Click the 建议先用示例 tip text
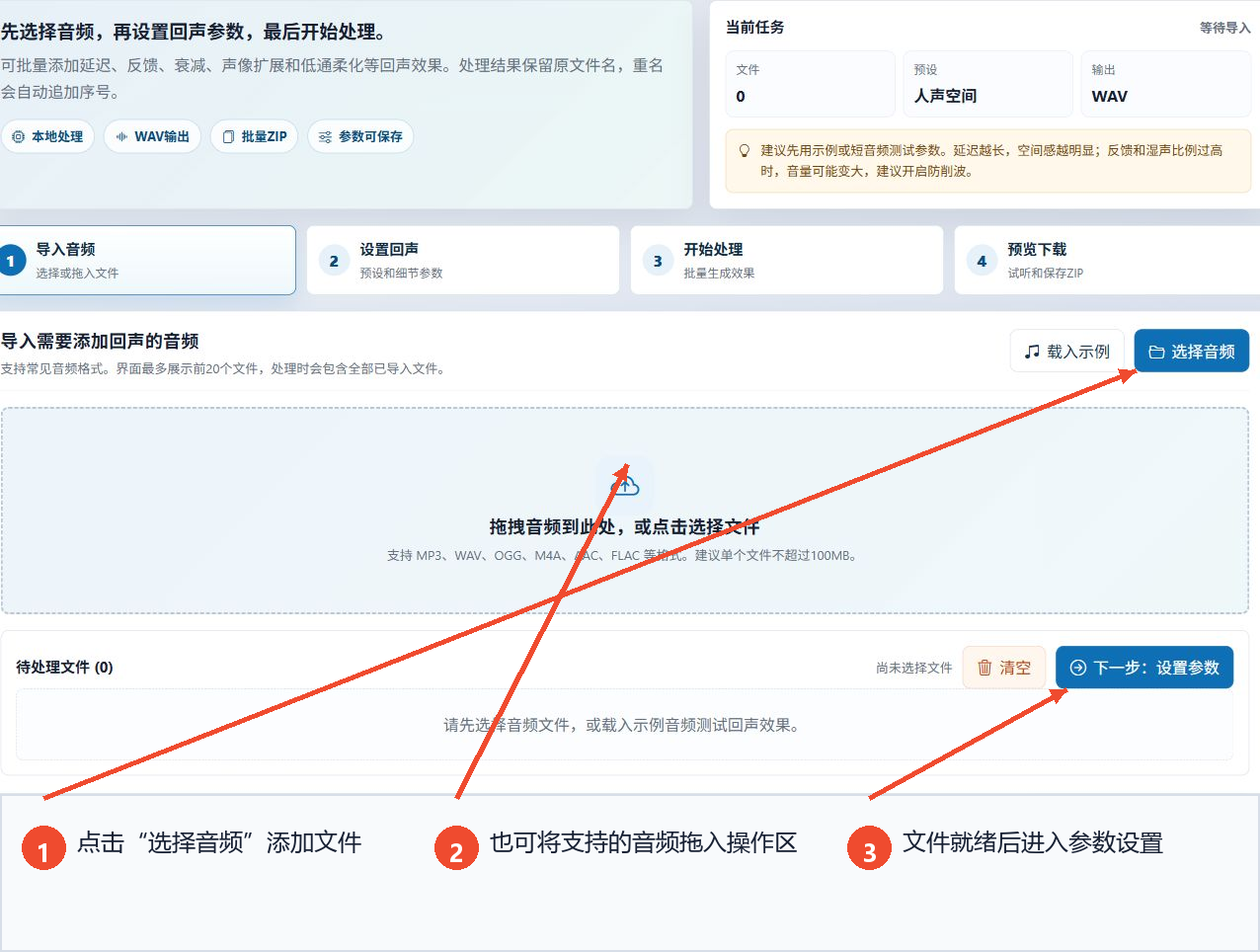Viewport: 1260px width, 952px height. (991, 160)
